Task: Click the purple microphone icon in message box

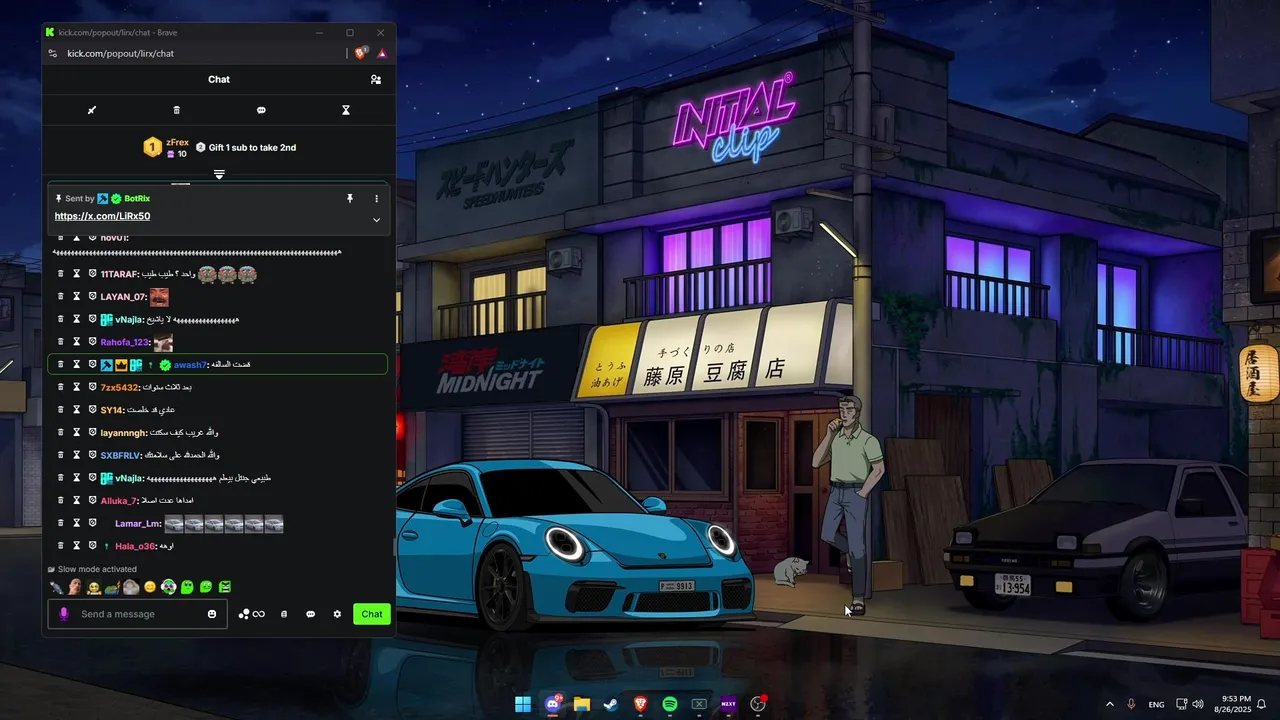Action: click(x=64, y=614)
